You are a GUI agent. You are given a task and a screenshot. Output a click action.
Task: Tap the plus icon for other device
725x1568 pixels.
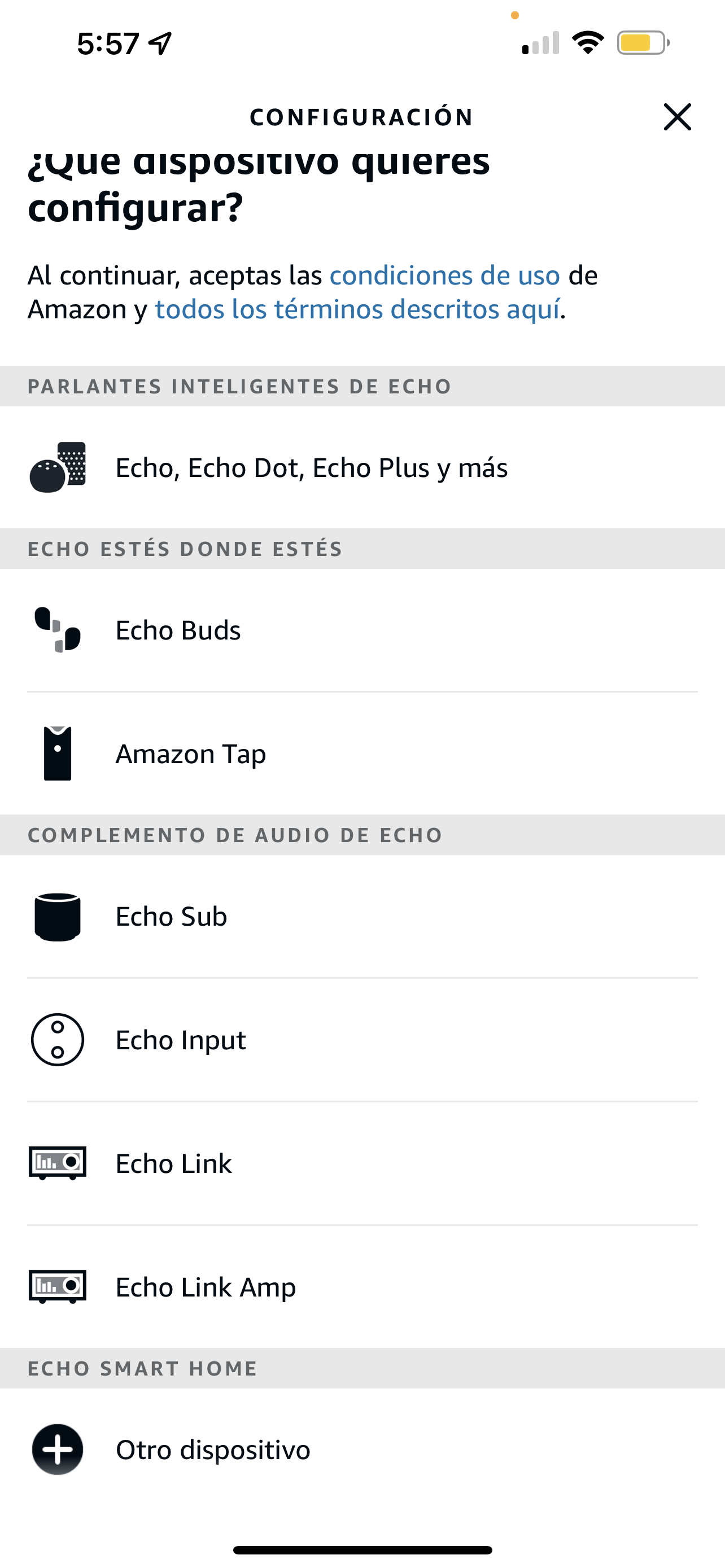click(58, 1449)
